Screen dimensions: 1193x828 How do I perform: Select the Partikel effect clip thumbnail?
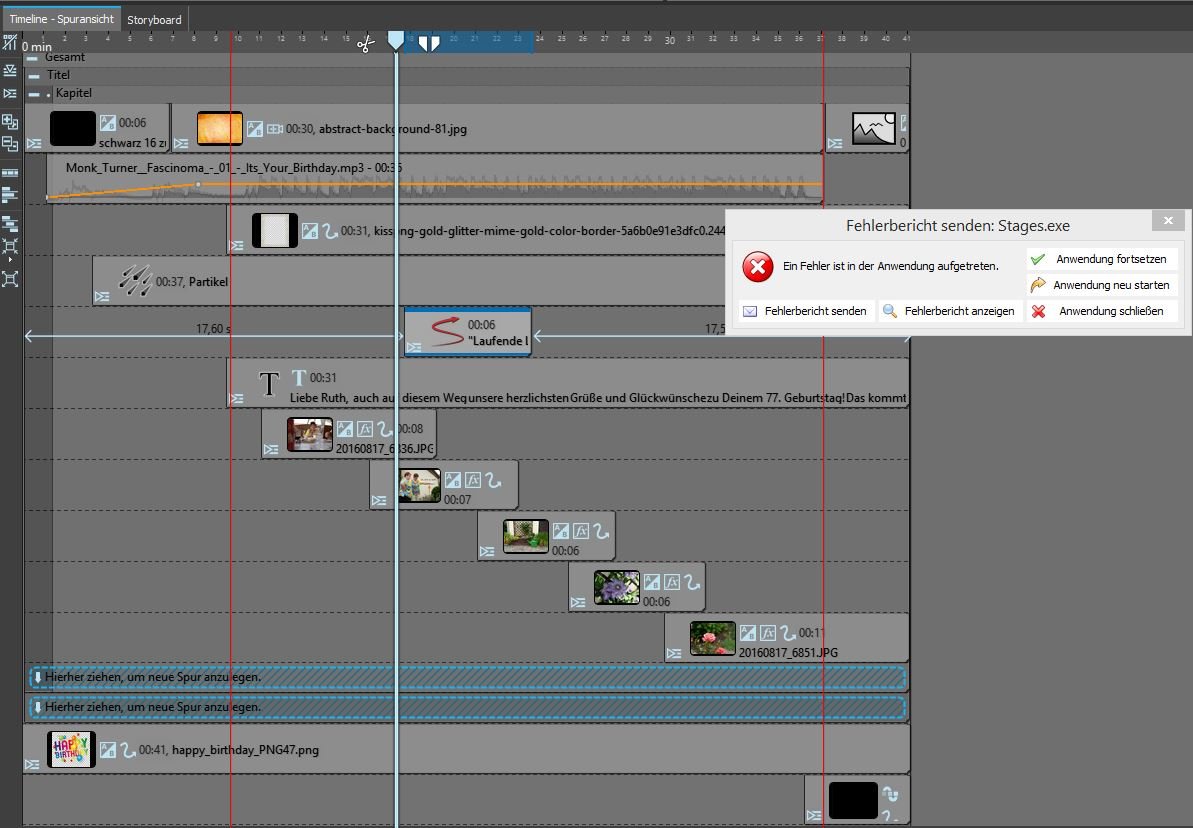click(x=135, y=282)
